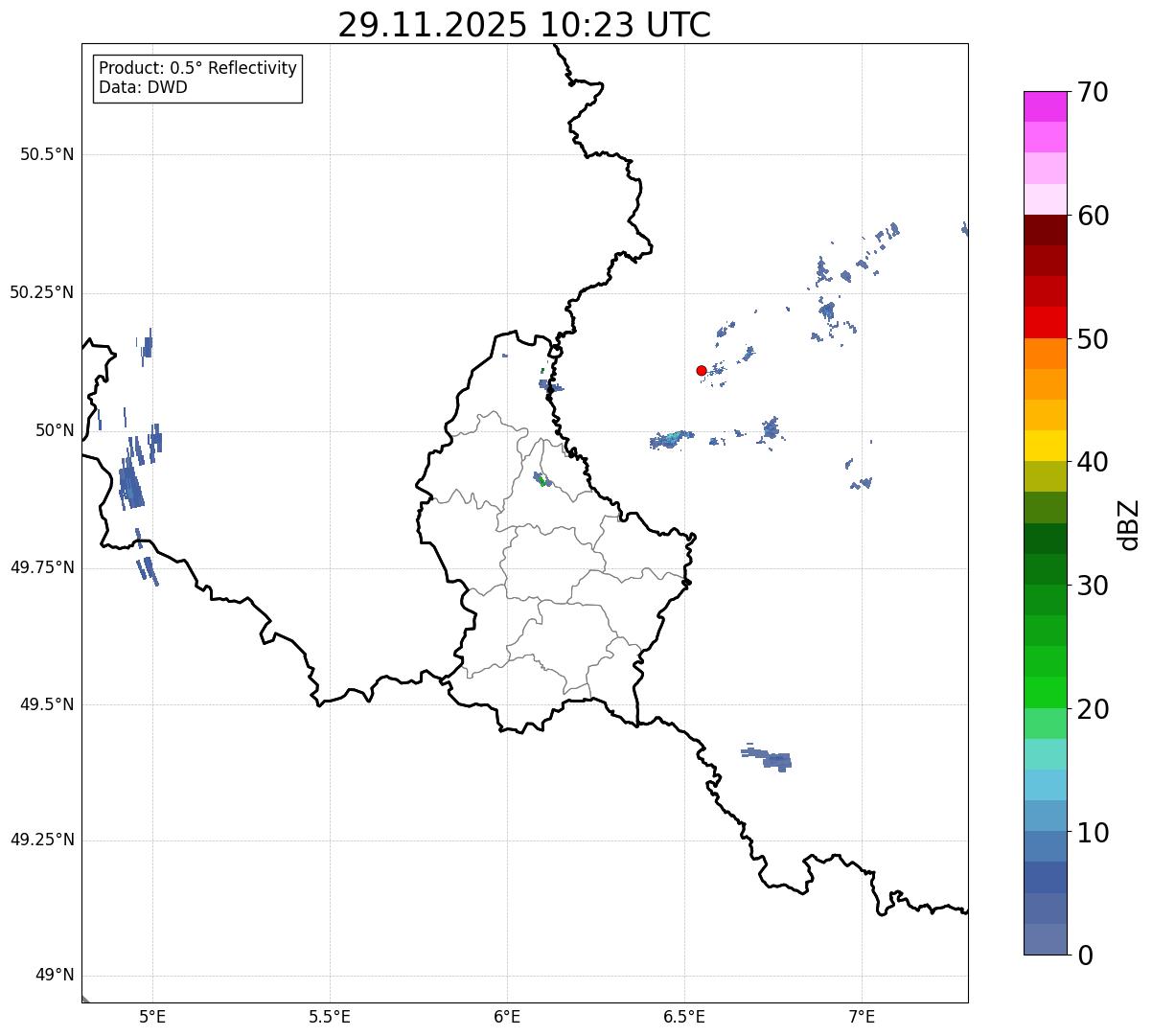1152x1036 pixels.
Task: Click the colorbar 0 value label
Action: tap(1086, 955)
